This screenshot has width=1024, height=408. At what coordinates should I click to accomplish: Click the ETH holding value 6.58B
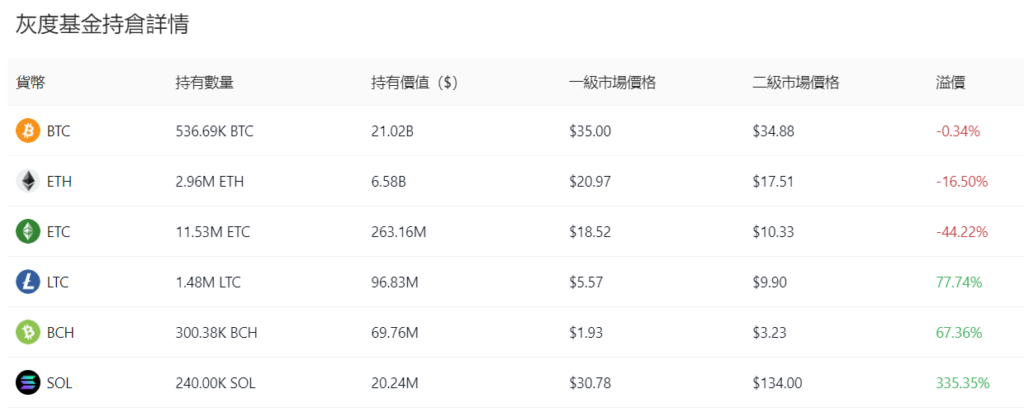(x=388, y=181)
